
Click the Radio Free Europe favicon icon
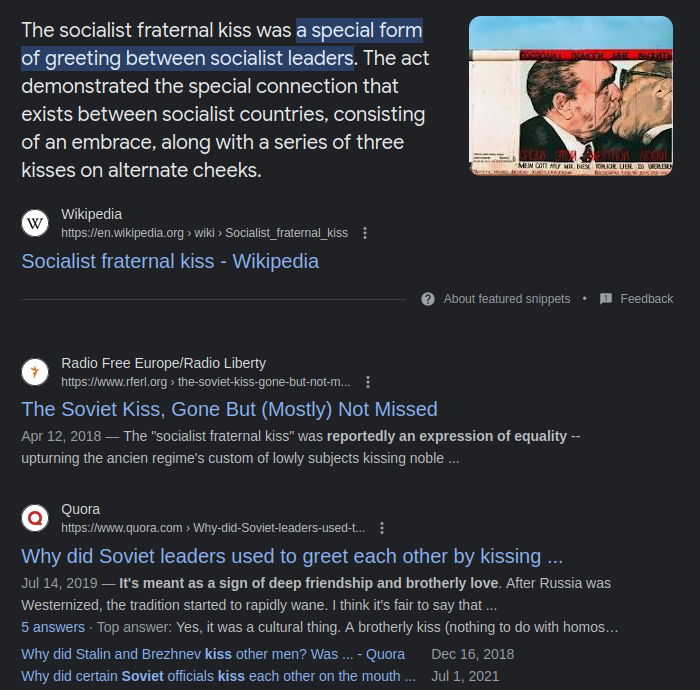click(35, 372)
